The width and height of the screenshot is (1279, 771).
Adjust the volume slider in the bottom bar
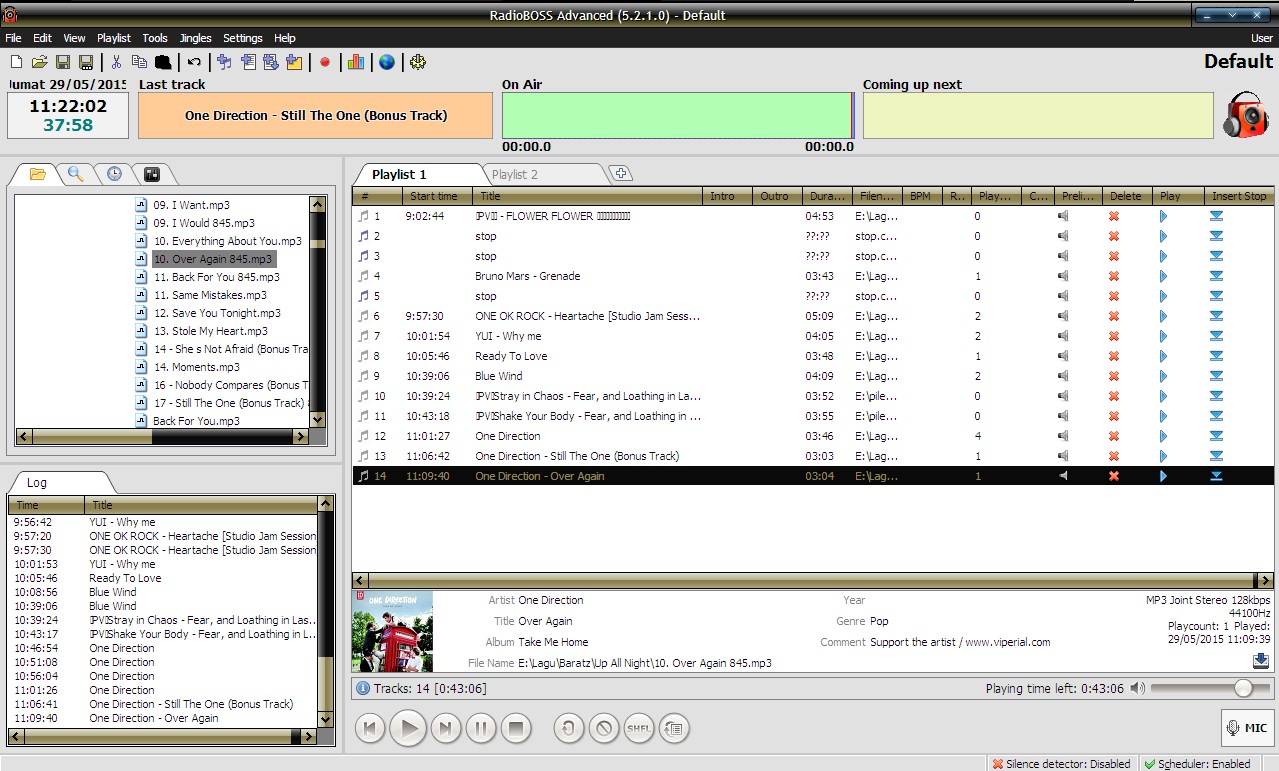point(1243,688)
